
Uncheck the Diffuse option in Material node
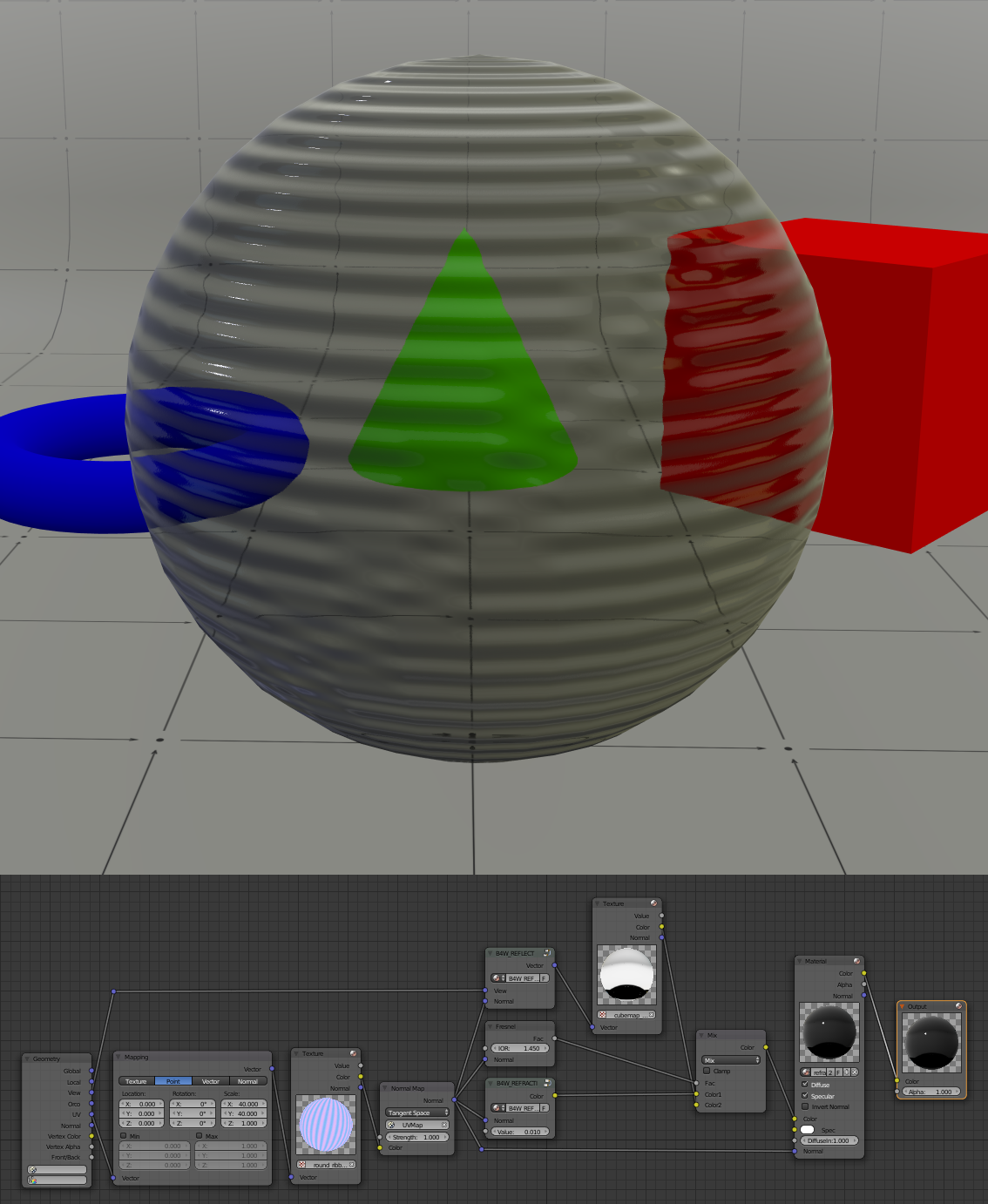coord(805,1085)
